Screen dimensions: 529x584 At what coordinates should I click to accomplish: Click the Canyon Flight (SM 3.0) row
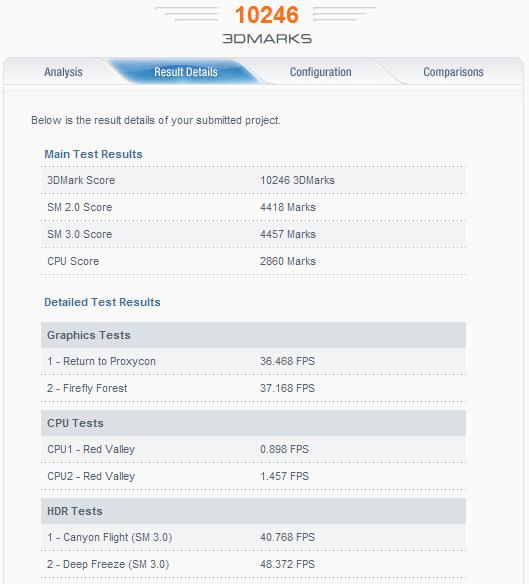tap(253, 537)
